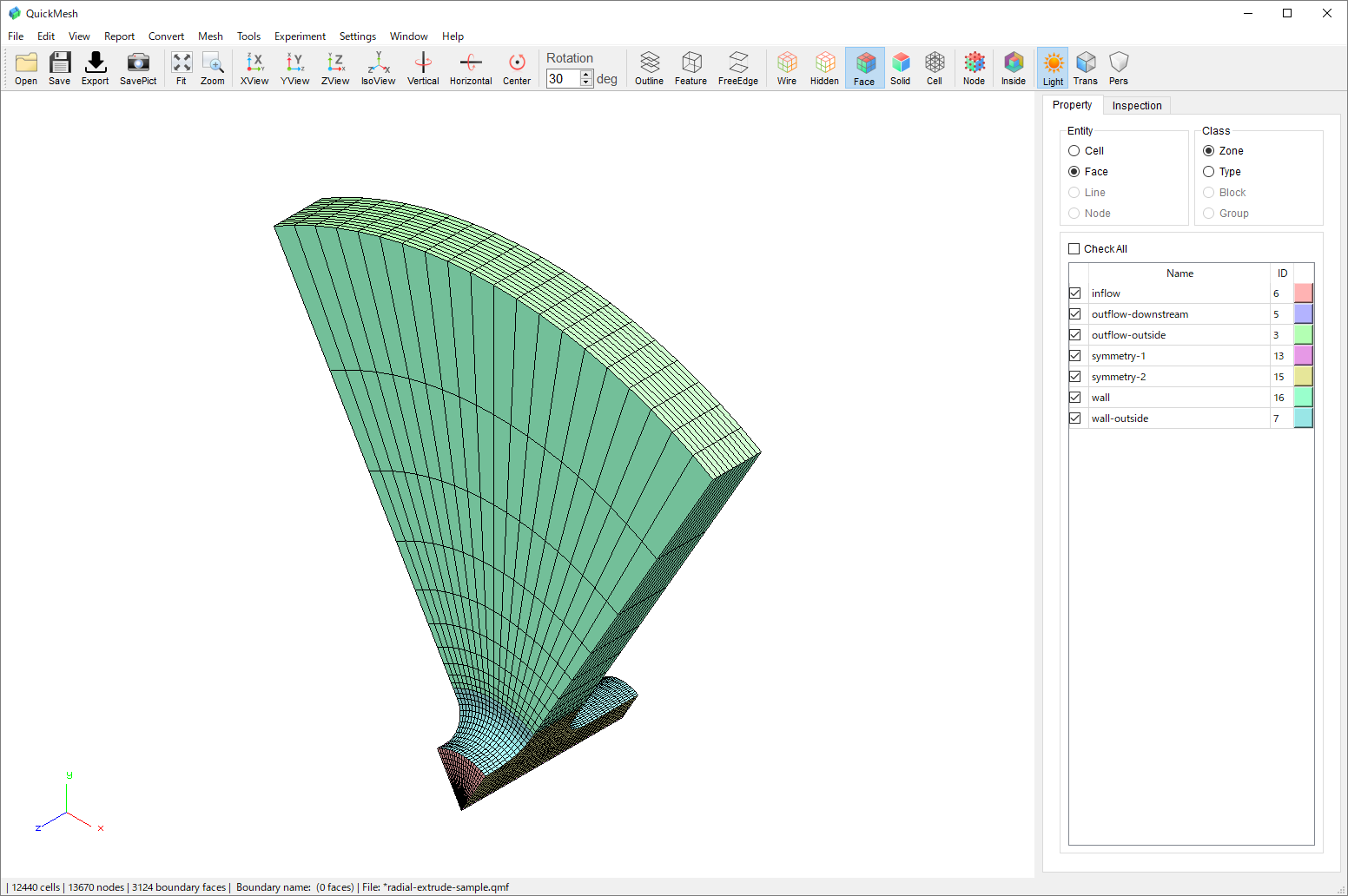Click the Name column header
This screenshot has width=1348, height=896.
(x=1179, y=273)
